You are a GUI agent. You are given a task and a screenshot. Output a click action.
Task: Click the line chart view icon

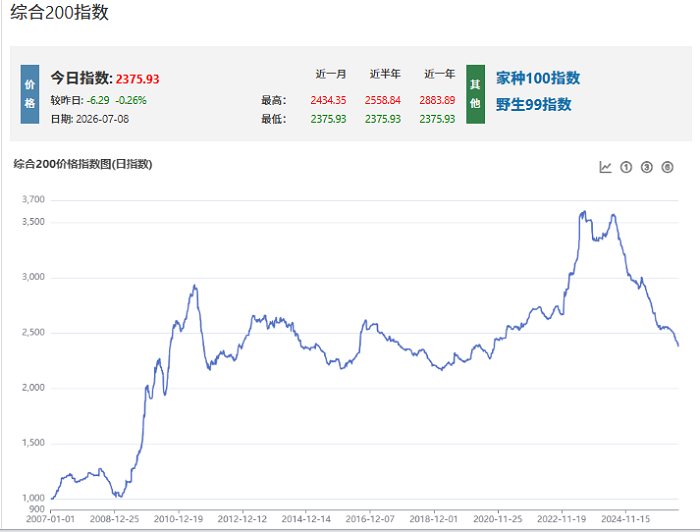605,167
